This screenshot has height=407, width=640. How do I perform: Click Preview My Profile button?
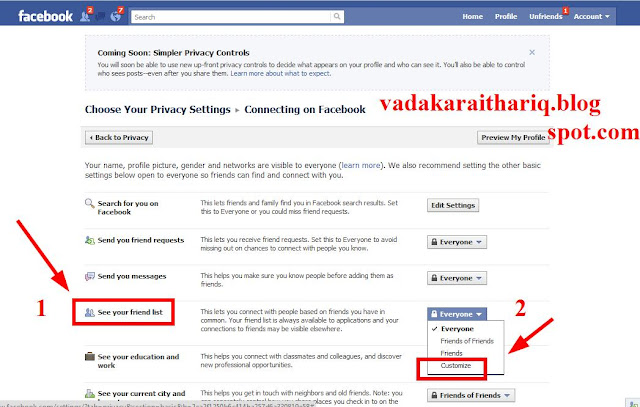513,138
